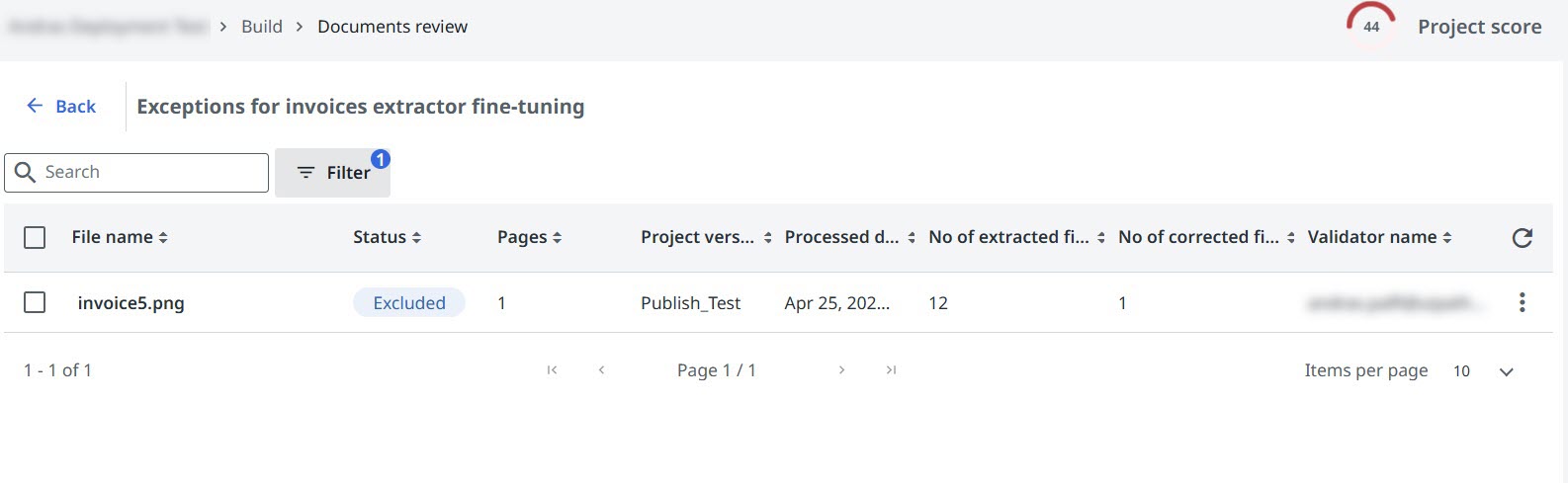Open the Filter button

tap(333, 173)
